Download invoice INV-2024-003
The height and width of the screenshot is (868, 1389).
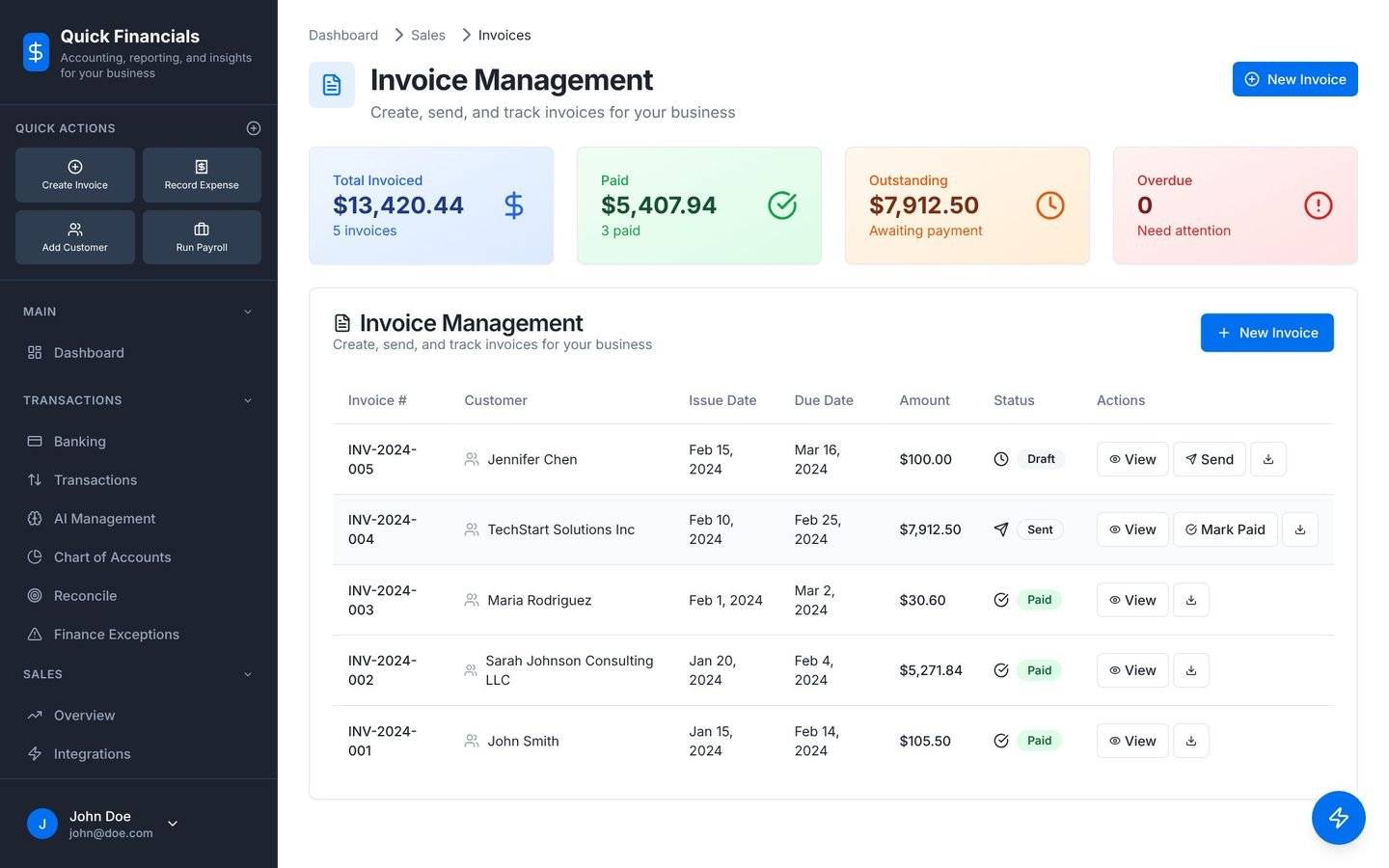(1191, 600)
